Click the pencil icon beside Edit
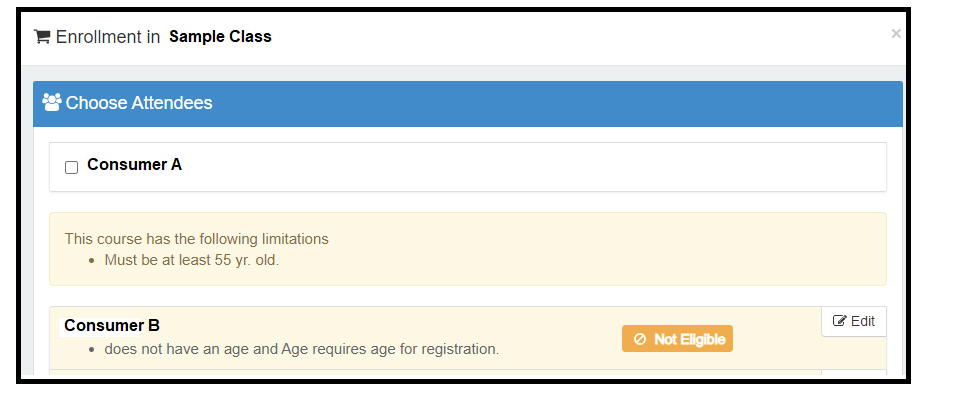This screenshot has width=957, height=405. pyautogui.click(x=840, y=321)
